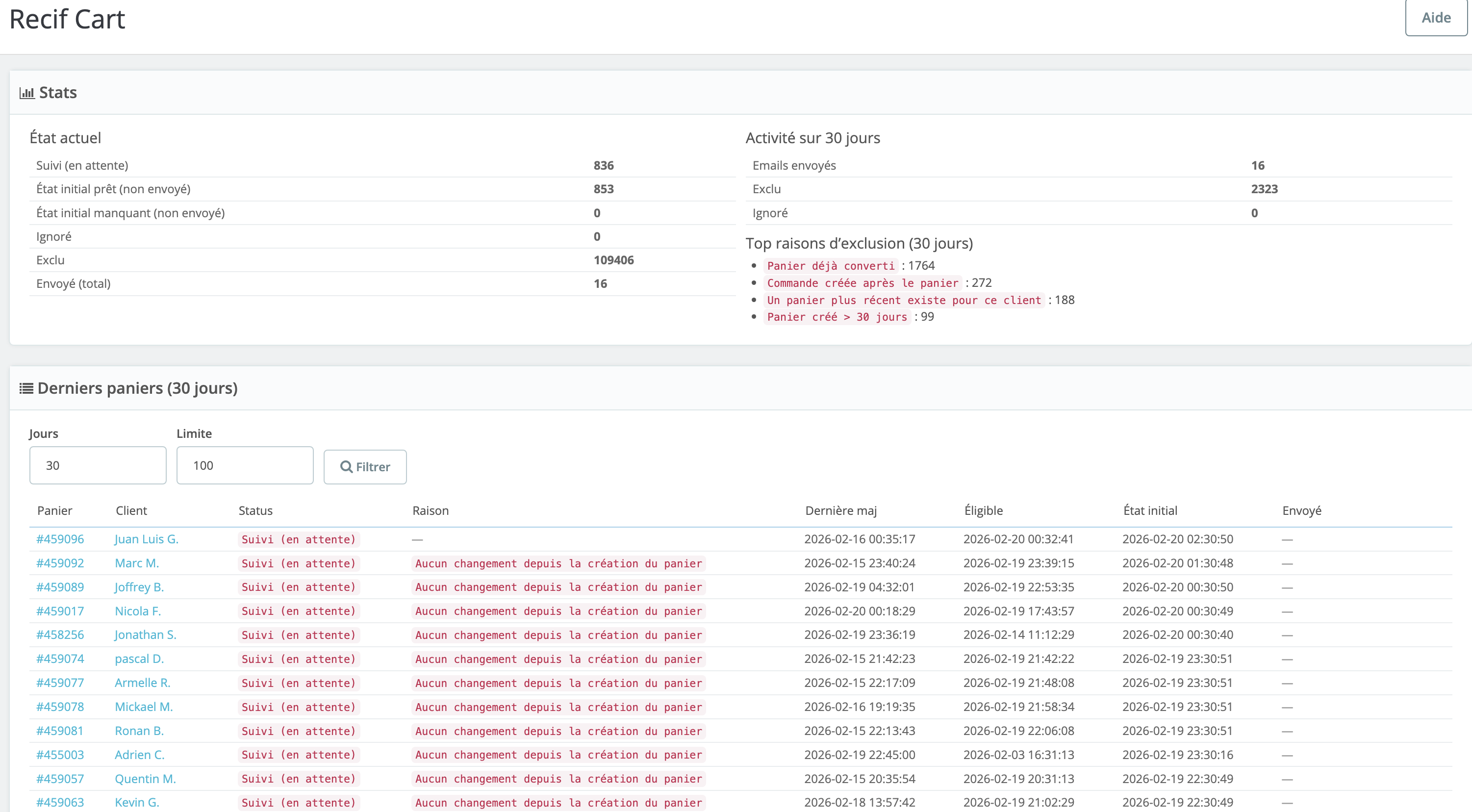Open cart #458256
Viewport: 1472px width, 812px height.
60,635
